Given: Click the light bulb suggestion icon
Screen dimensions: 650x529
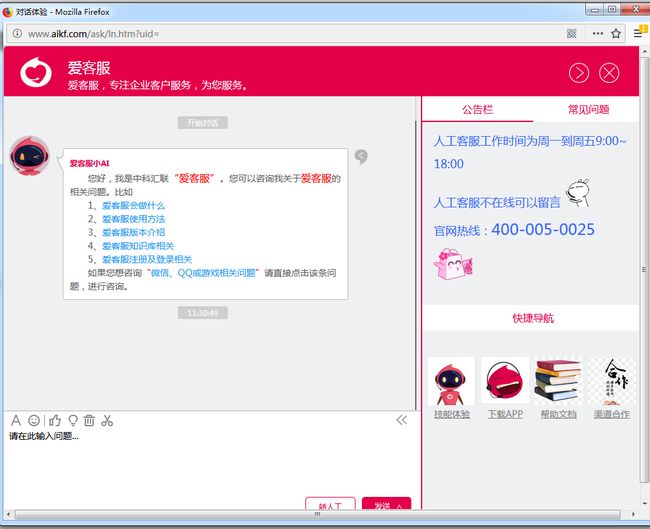Looking at the screenshot, I should pyautogui.click(x=73, y=420).
